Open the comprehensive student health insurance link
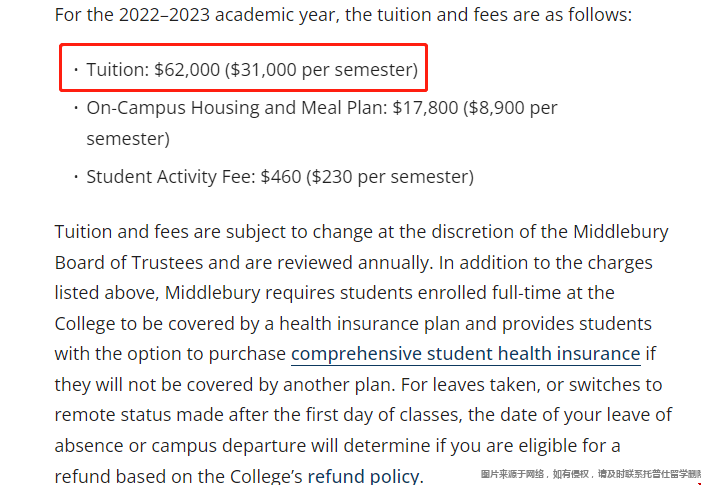The image size is (701, 485). click(x=465, y=354)
